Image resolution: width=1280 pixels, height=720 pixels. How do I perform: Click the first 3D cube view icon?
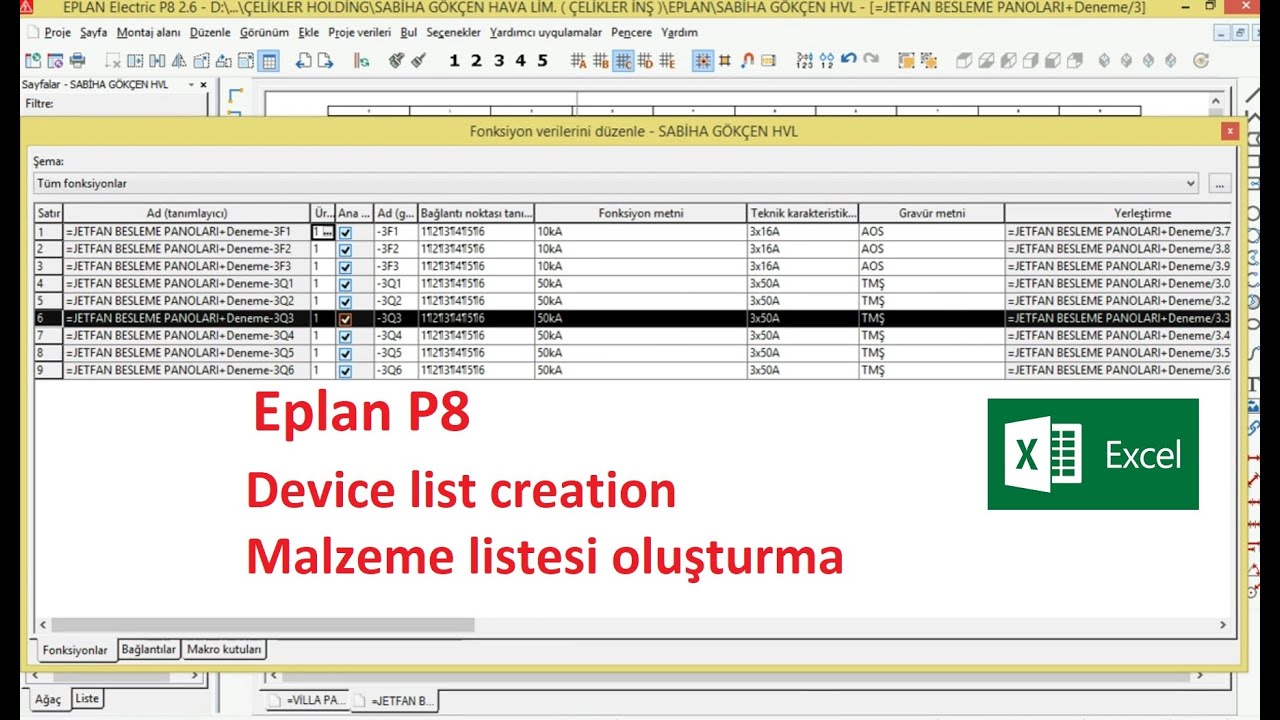click(964, 61)
